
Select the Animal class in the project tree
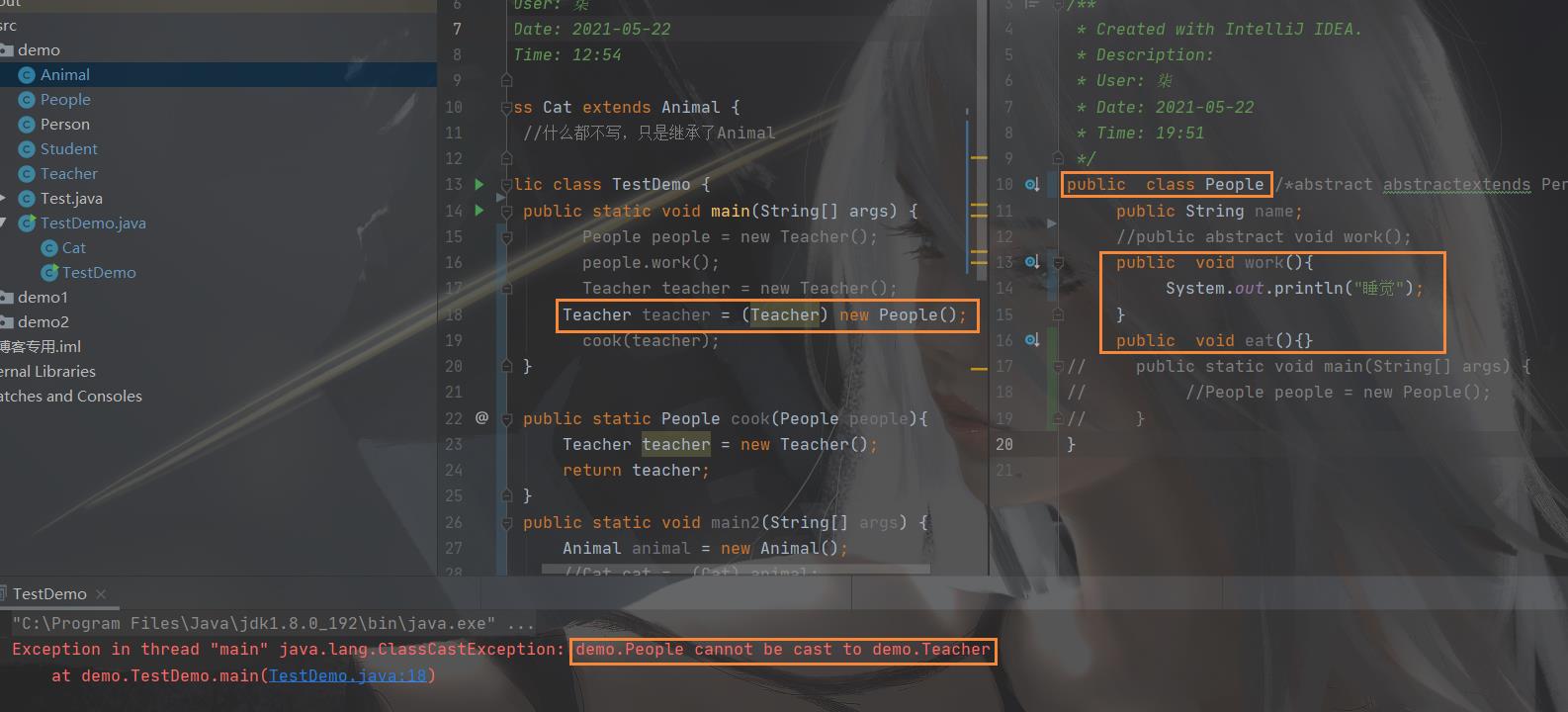click(65, 74)
